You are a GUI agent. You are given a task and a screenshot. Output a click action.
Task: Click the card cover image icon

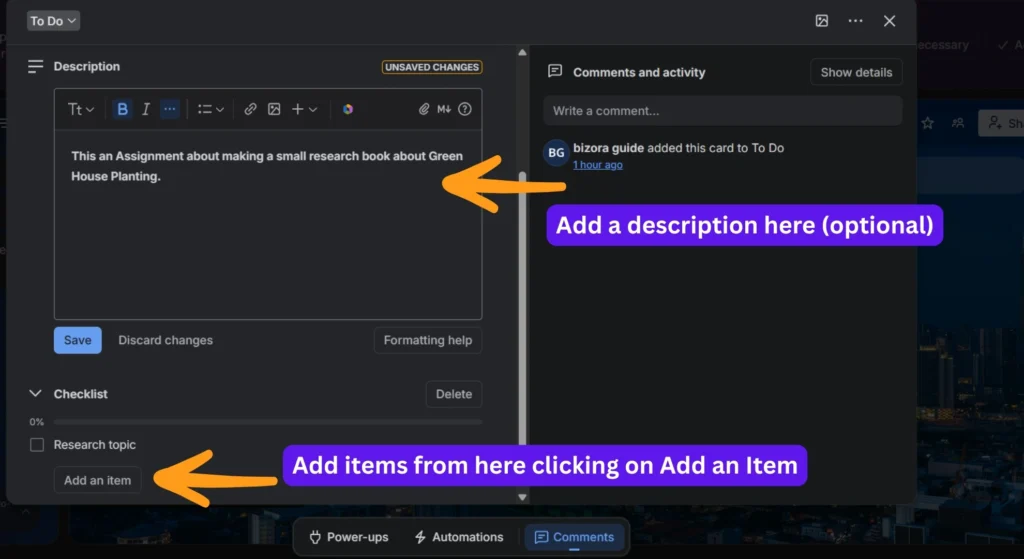[x=822, y=21]
